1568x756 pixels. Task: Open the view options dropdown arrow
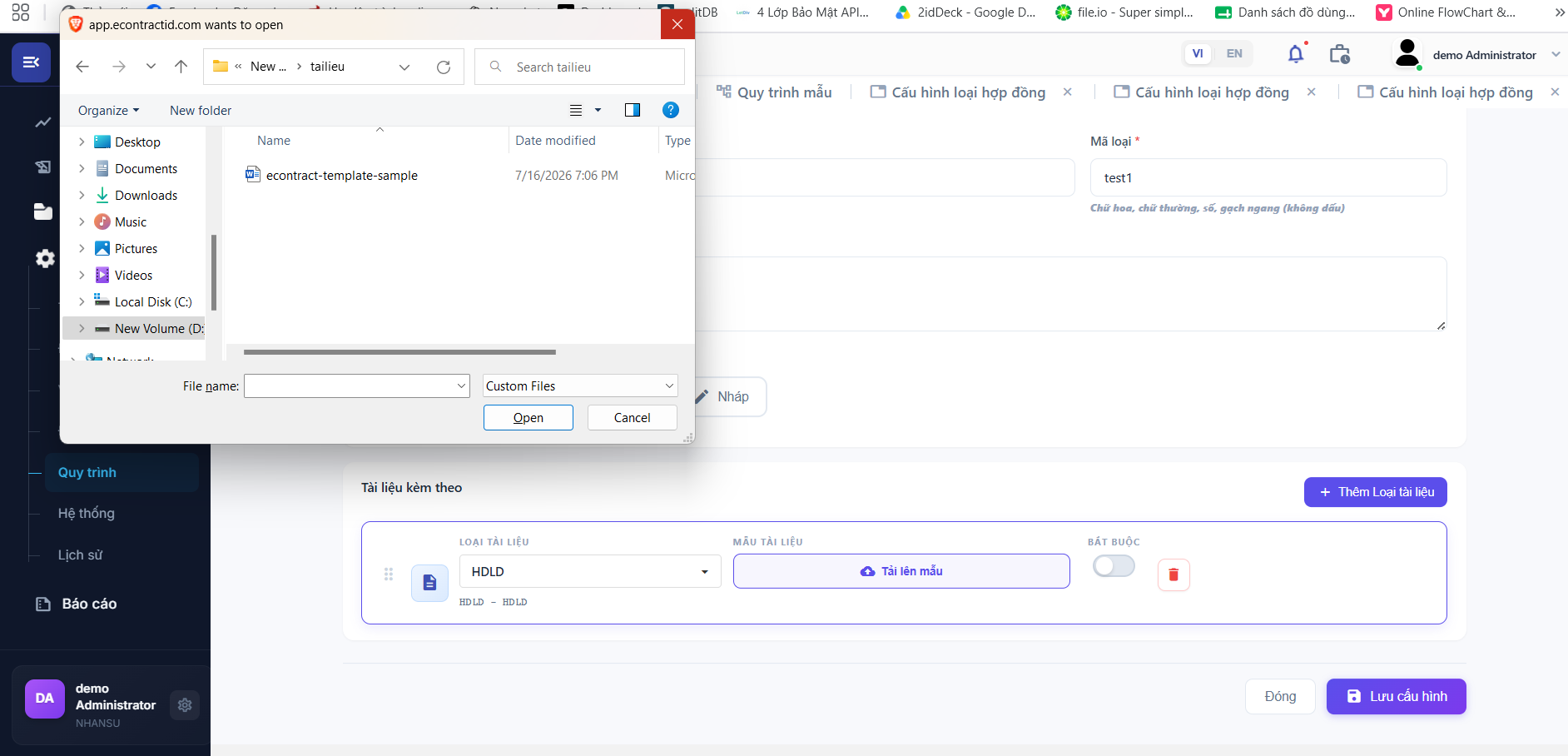pyautogui.click(x=598, y=110)
